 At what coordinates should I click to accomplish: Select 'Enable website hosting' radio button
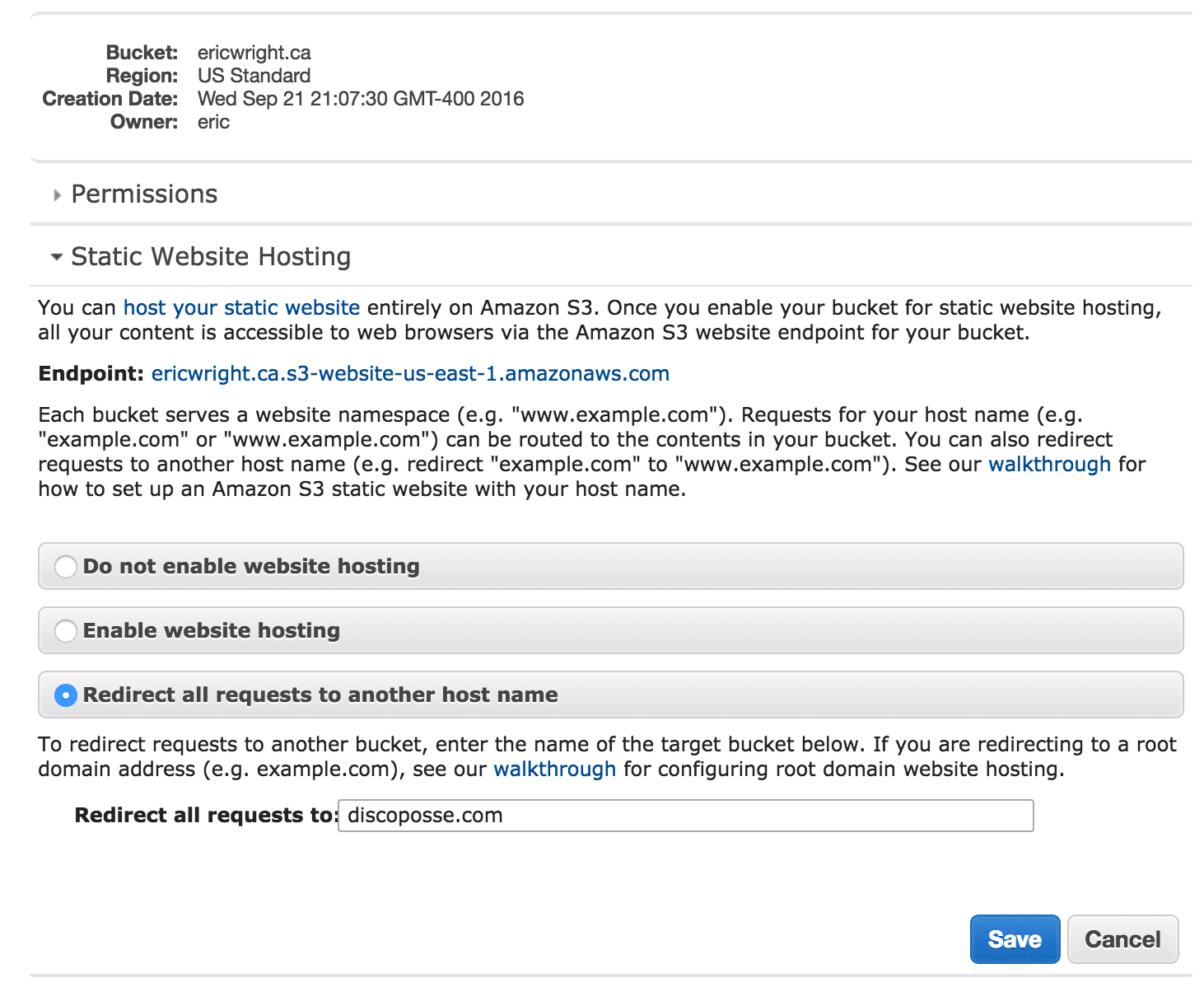66,631
